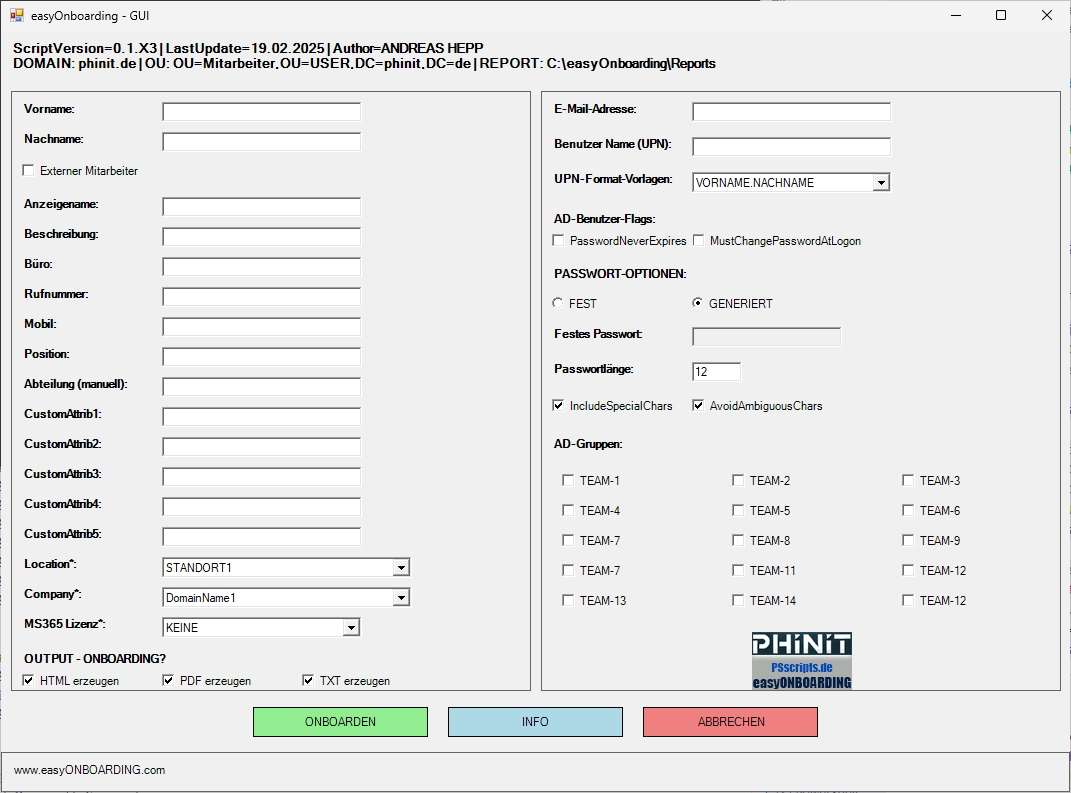The image size is (1071, 793).
Task: Click the easyOnboarding icon in the title bar
Action: (x=16, y=15)
